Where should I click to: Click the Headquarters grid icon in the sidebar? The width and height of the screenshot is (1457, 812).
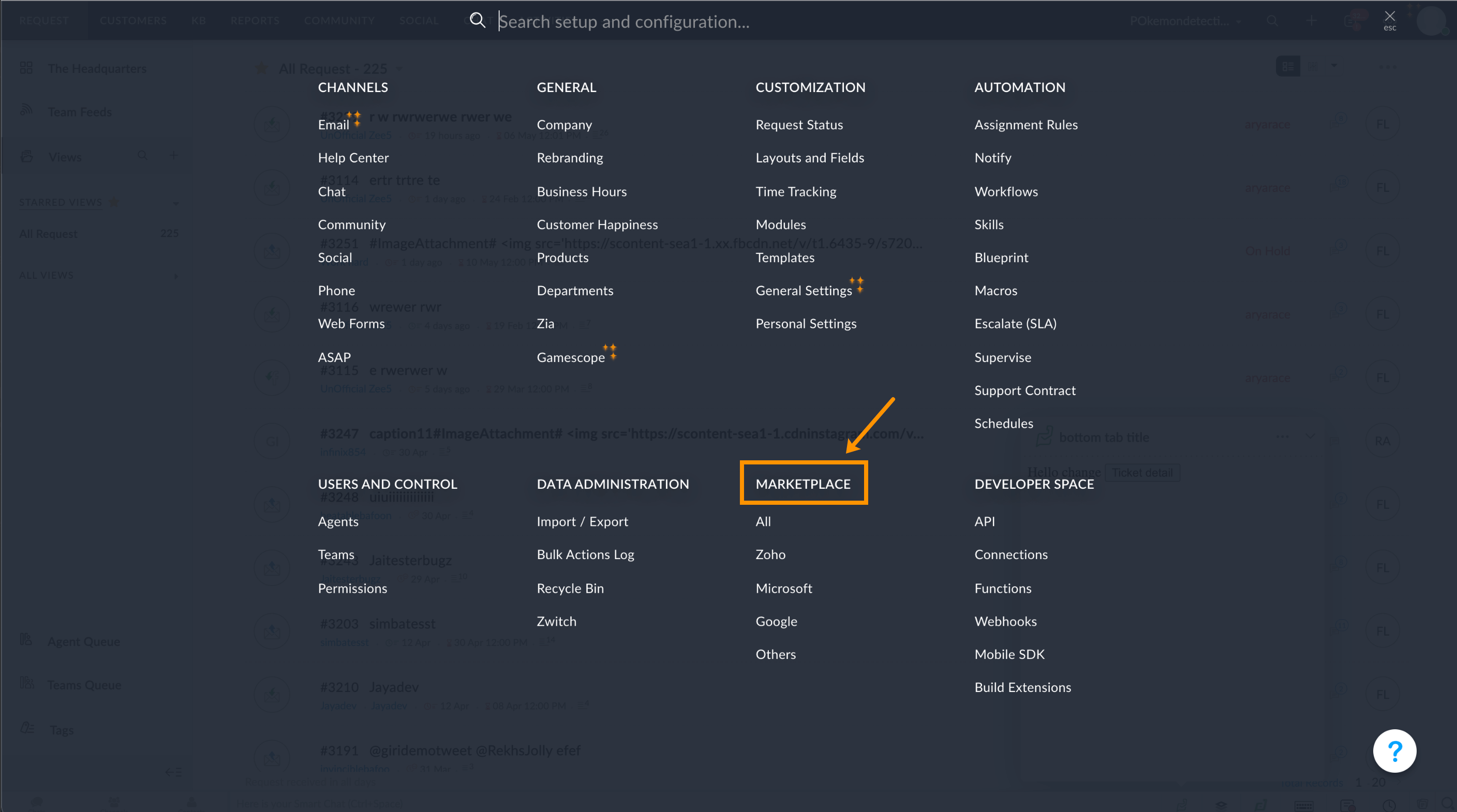(26, 67)
